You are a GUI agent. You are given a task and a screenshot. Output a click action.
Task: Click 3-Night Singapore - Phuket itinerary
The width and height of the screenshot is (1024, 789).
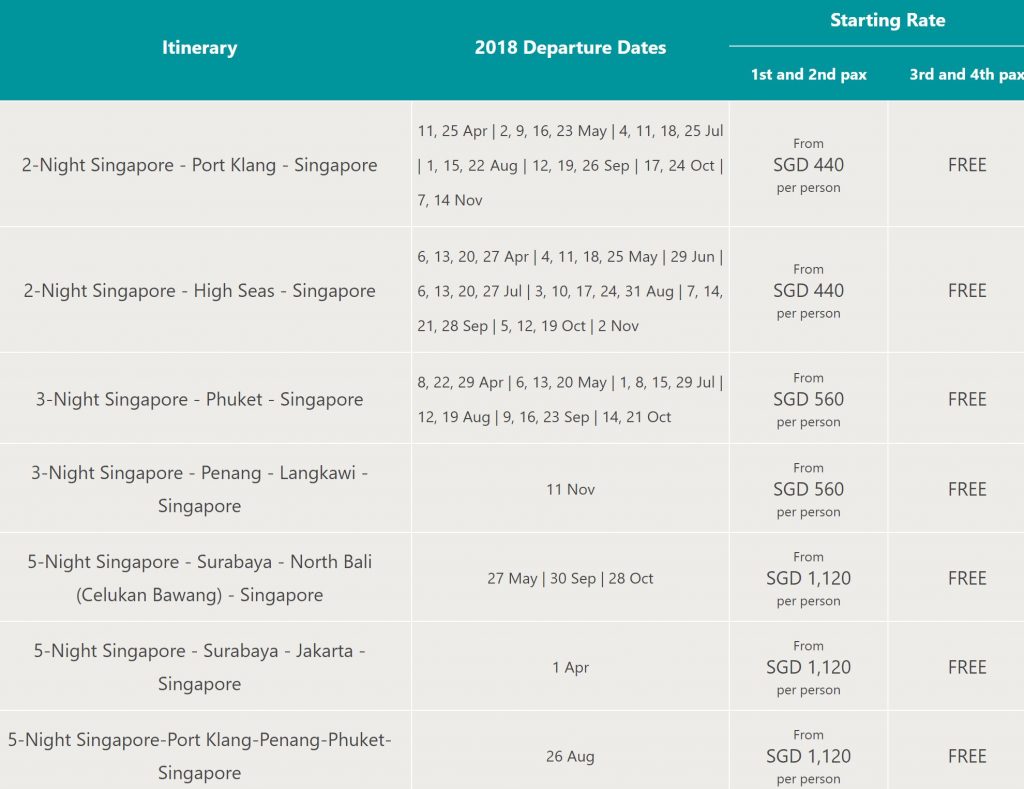[x=200, y=399]
